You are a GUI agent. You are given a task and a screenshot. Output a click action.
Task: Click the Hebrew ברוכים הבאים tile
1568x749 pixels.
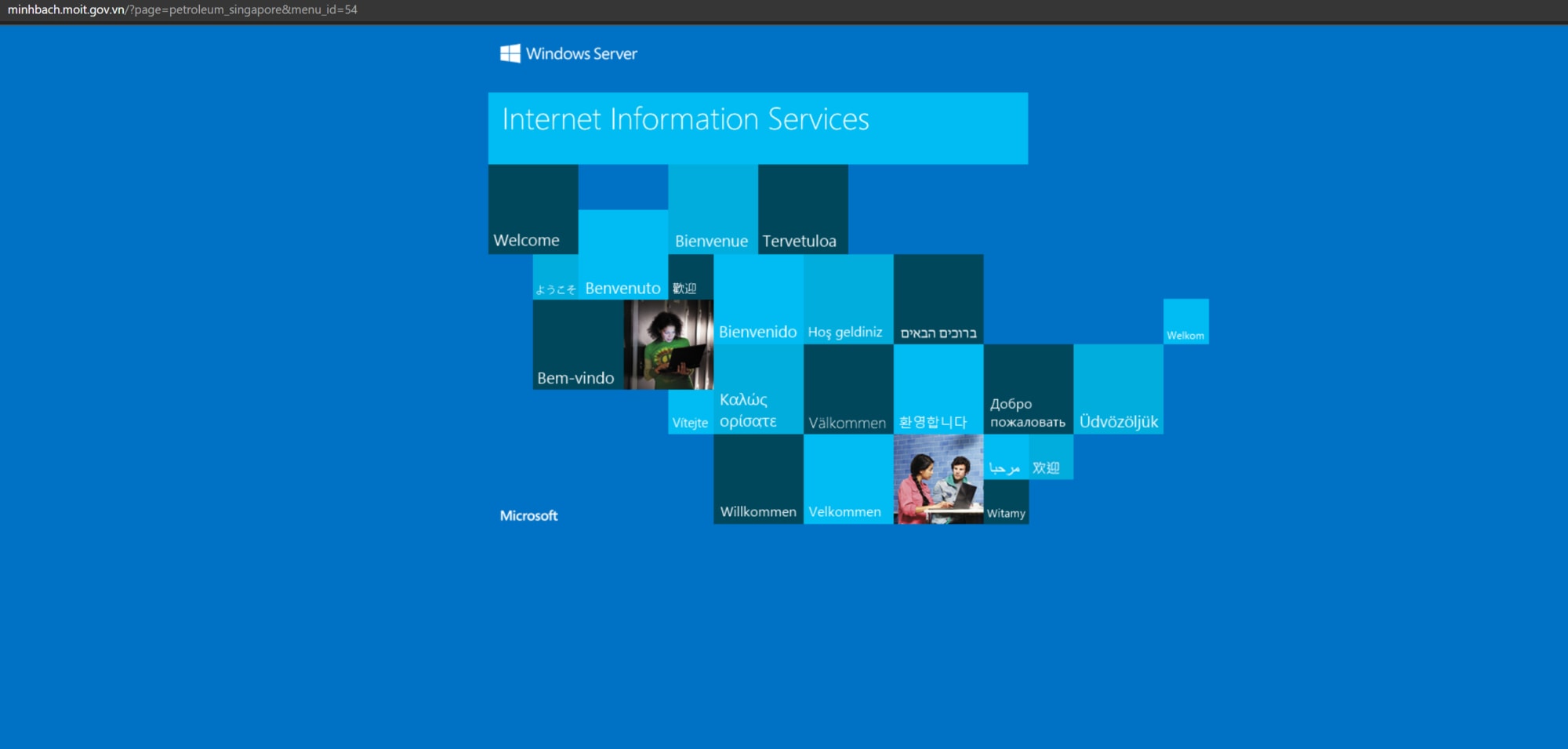point(938,299)
